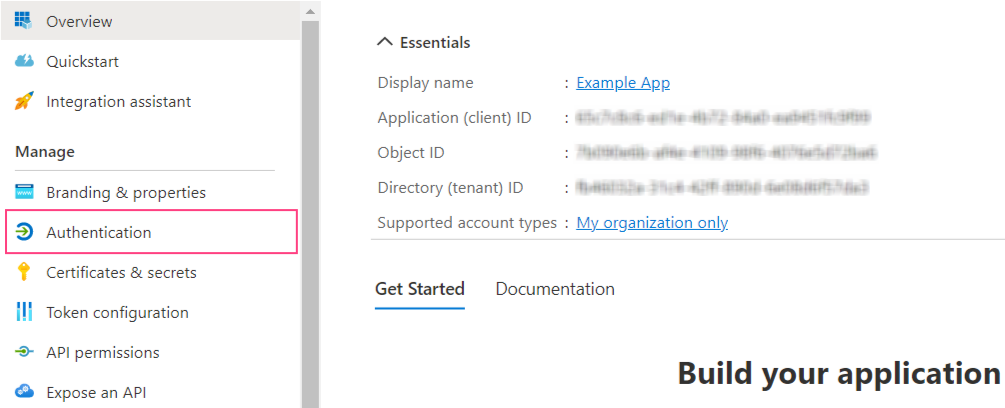Viewport: 1005px width, 408px height.
Task: Click the blurred Object ID value
Action: (726, 152)
